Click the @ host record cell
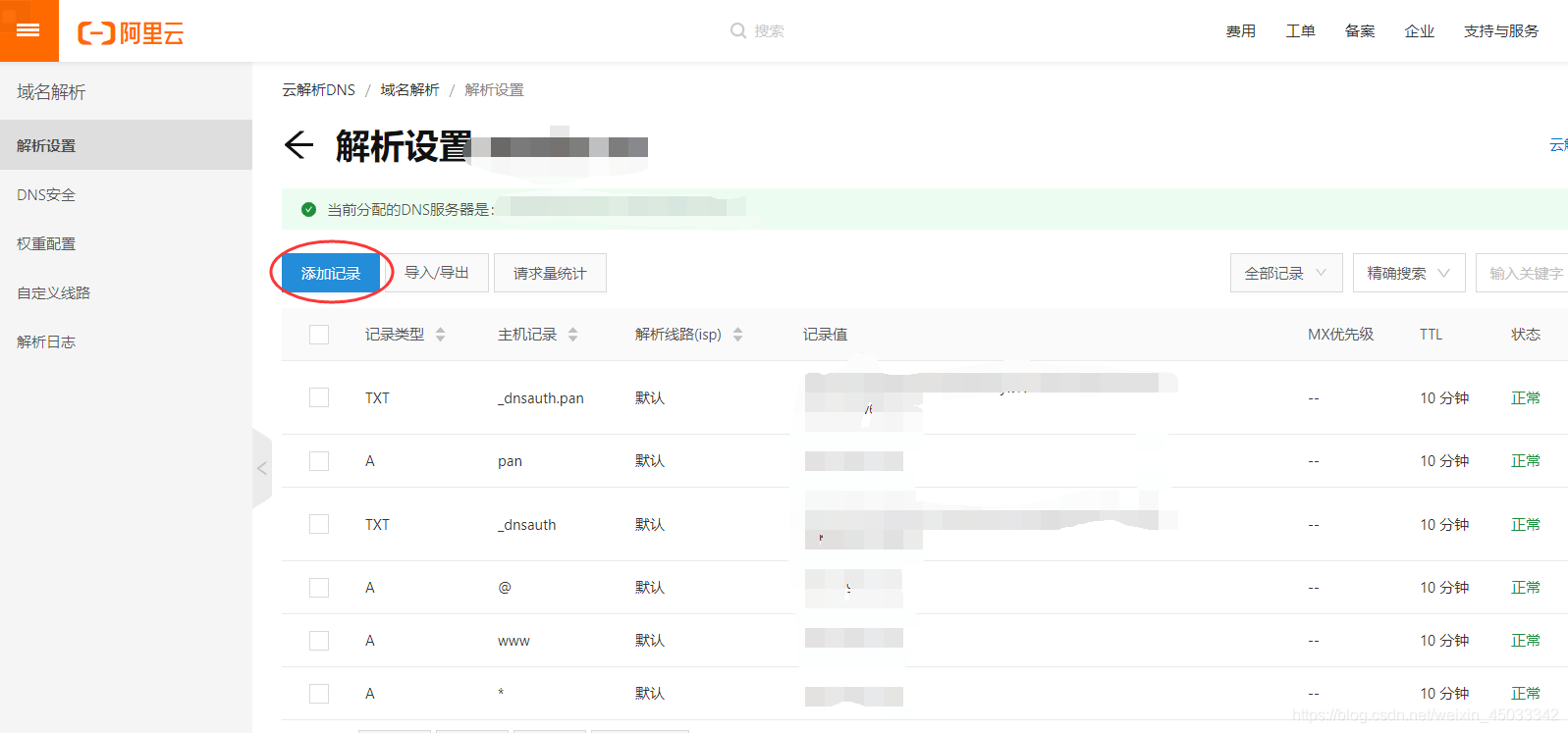The width and height of the screenshot is (1568, 733). (505, 588)
